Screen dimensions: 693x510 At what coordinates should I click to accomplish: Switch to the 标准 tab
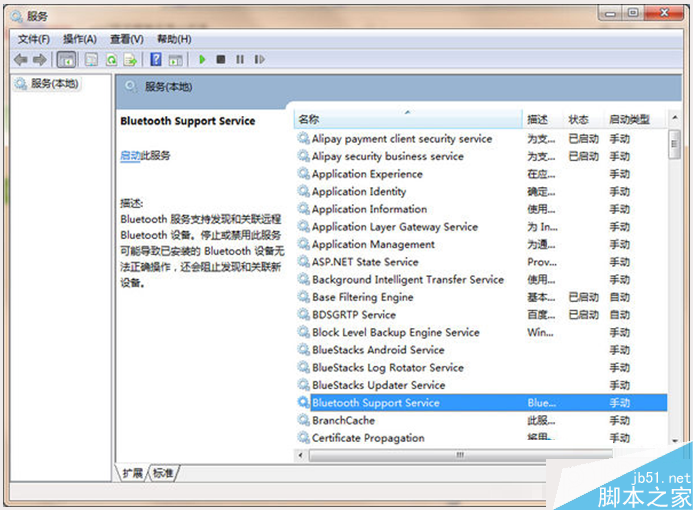pos(164,473)
